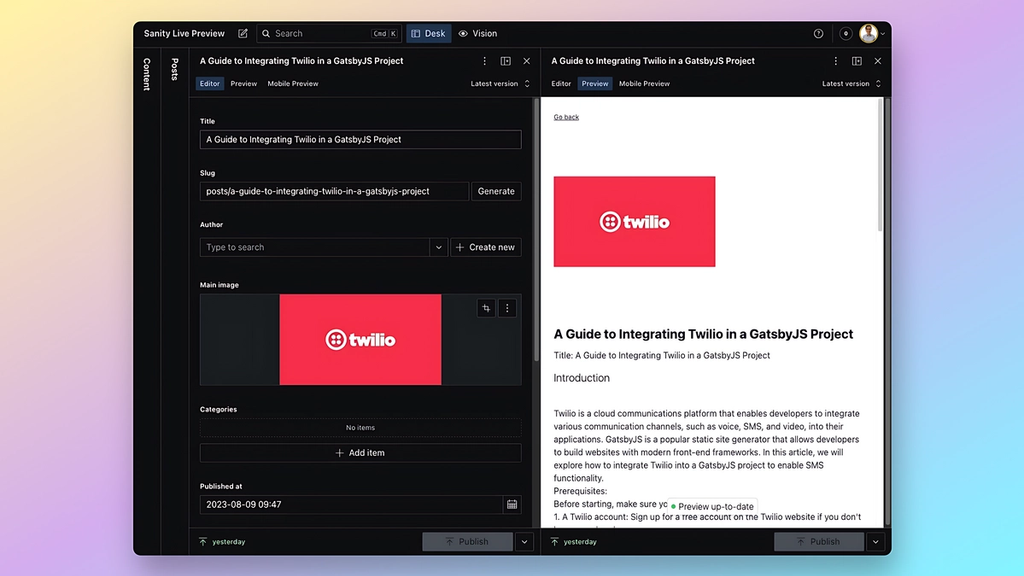This screenshot has width=1024, height=576.
Task: Click left pane split view icon
Action: pos(505,61)
